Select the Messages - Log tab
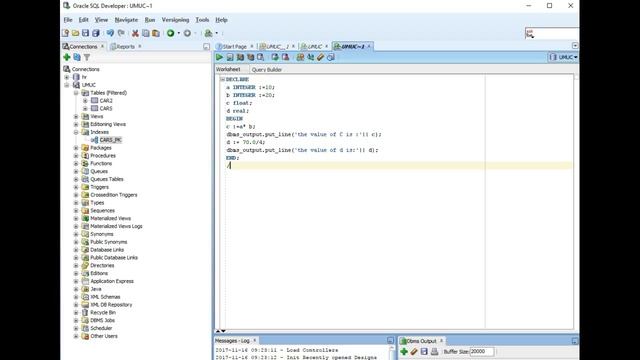This screenshot has height=360, width=640. (232, 341)
